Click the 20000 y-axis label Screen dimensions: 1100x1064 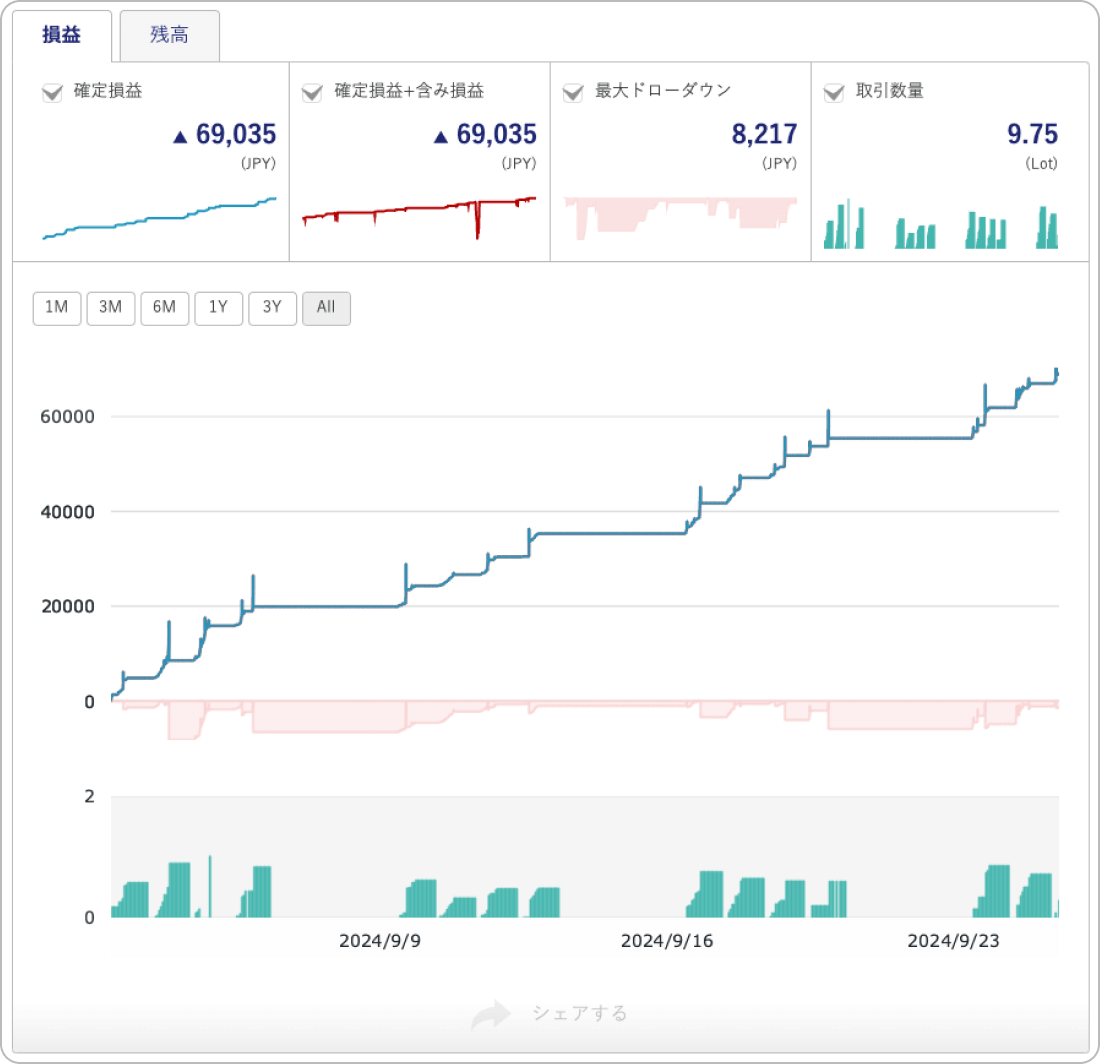click(x=67, y=607)
